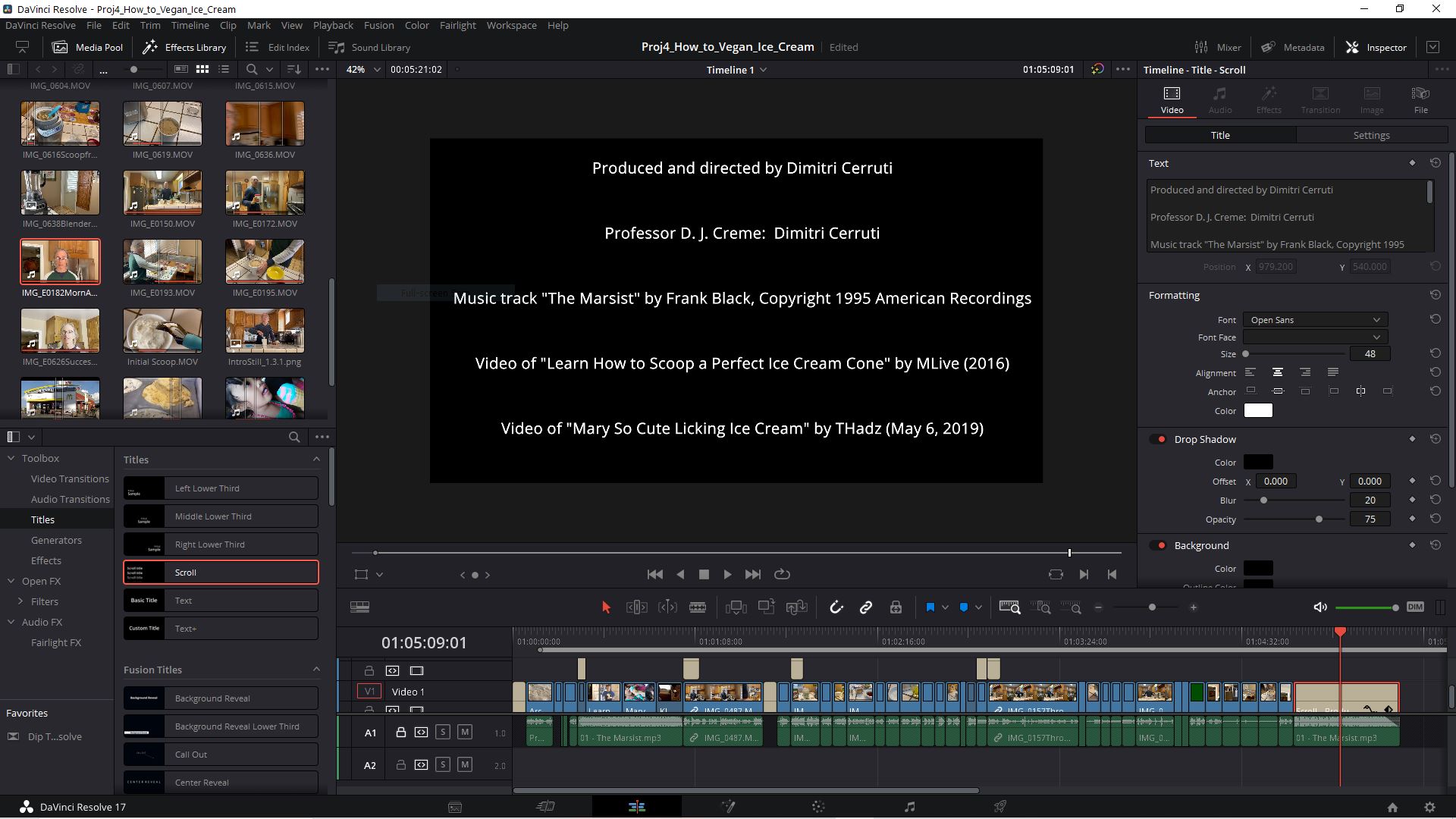This screenshot has width=1456, height=819.
Task: Click the white text Color swatch
Action: click(x=1258, y=411)
